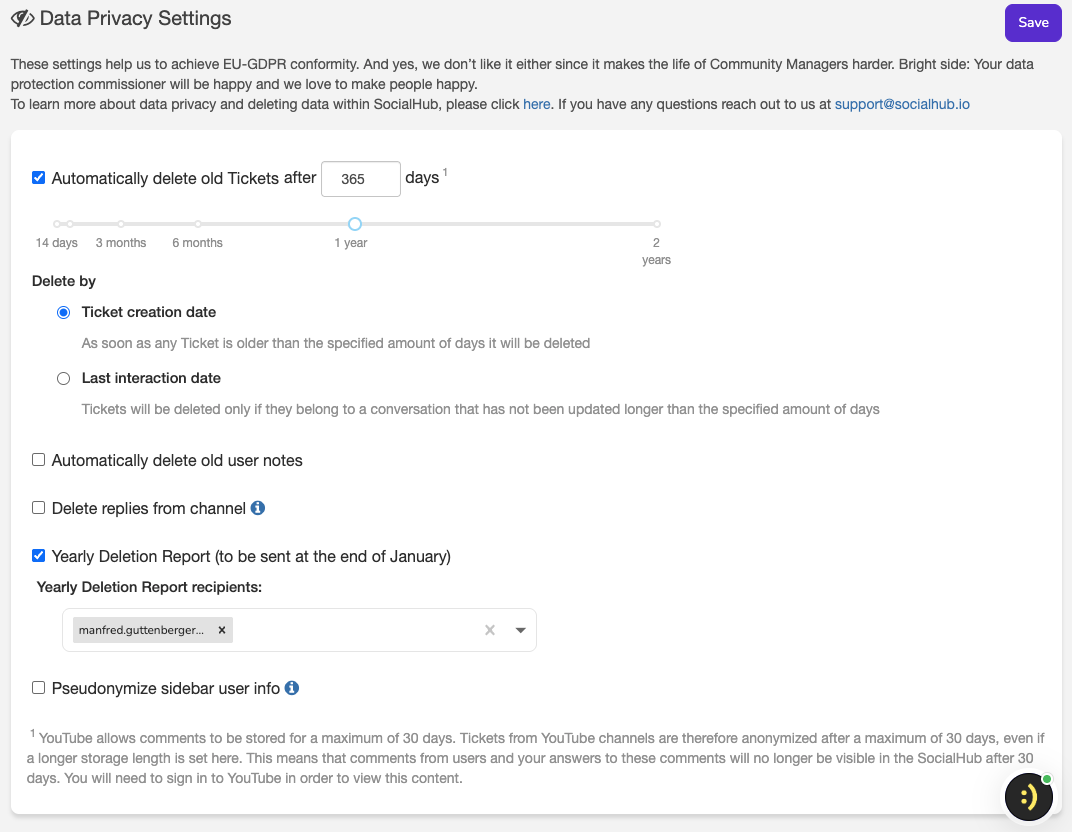Image resolution: width=1072 pixels, height=832 pixels.
Task: Click the support@socialhub.io email link
Action: point(902,104)
